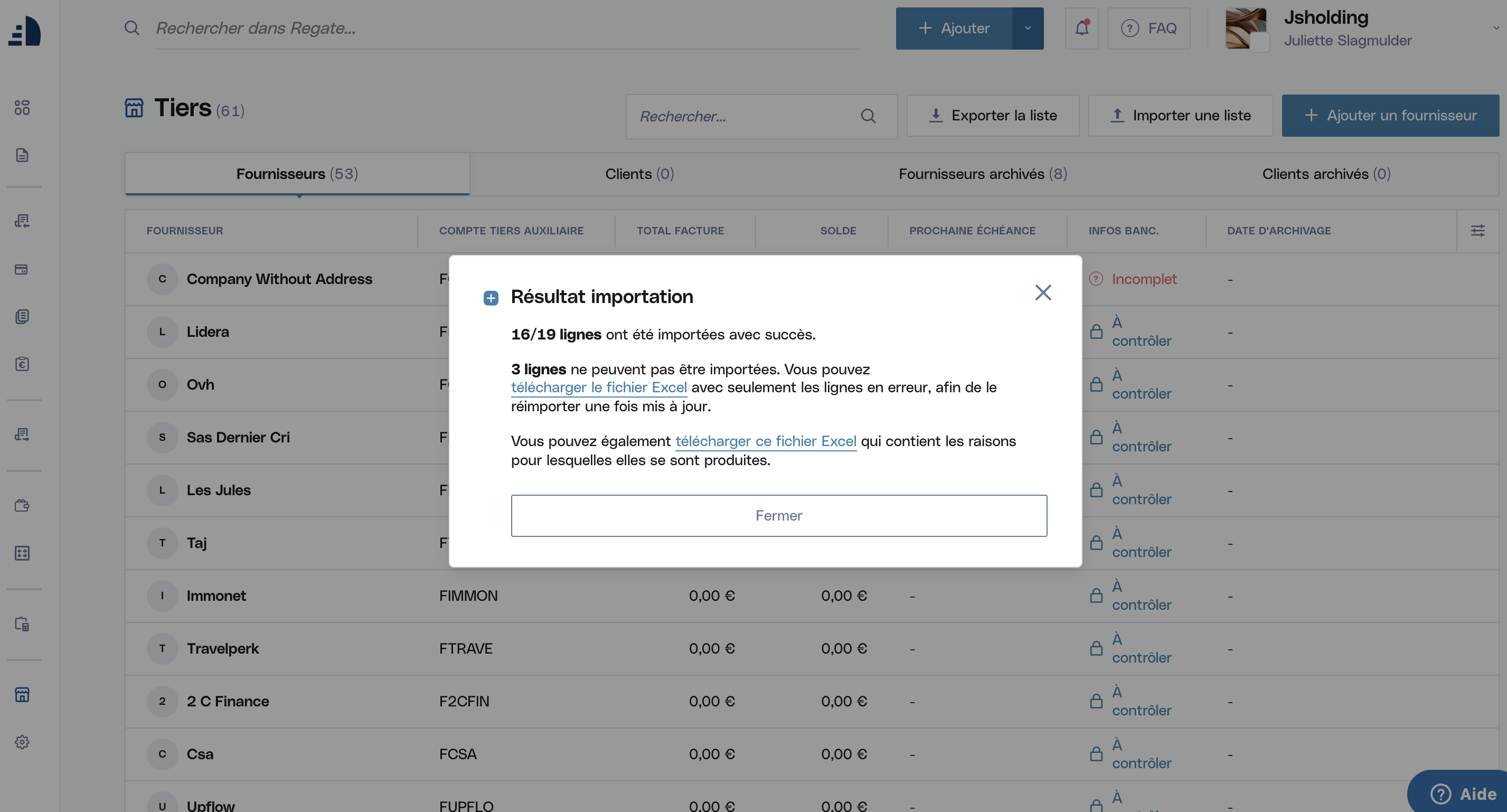Click the dashboard grid icon in sidebar

22,108
